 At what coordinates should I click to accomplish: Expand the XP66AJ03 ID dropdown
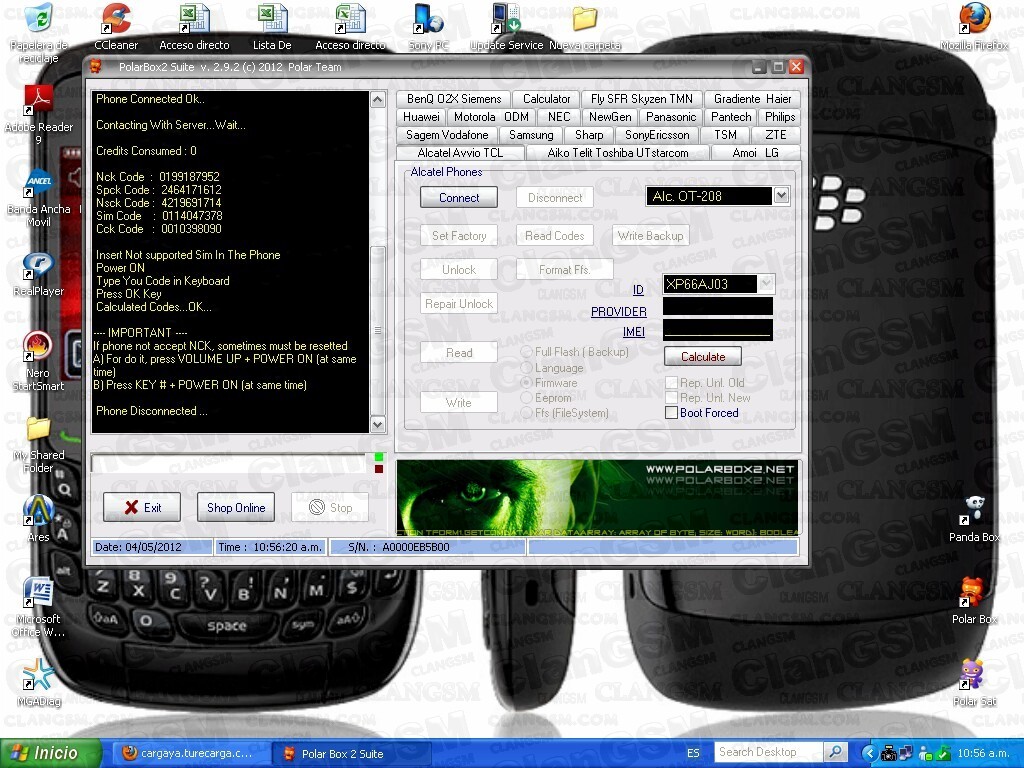pos(766,283)
